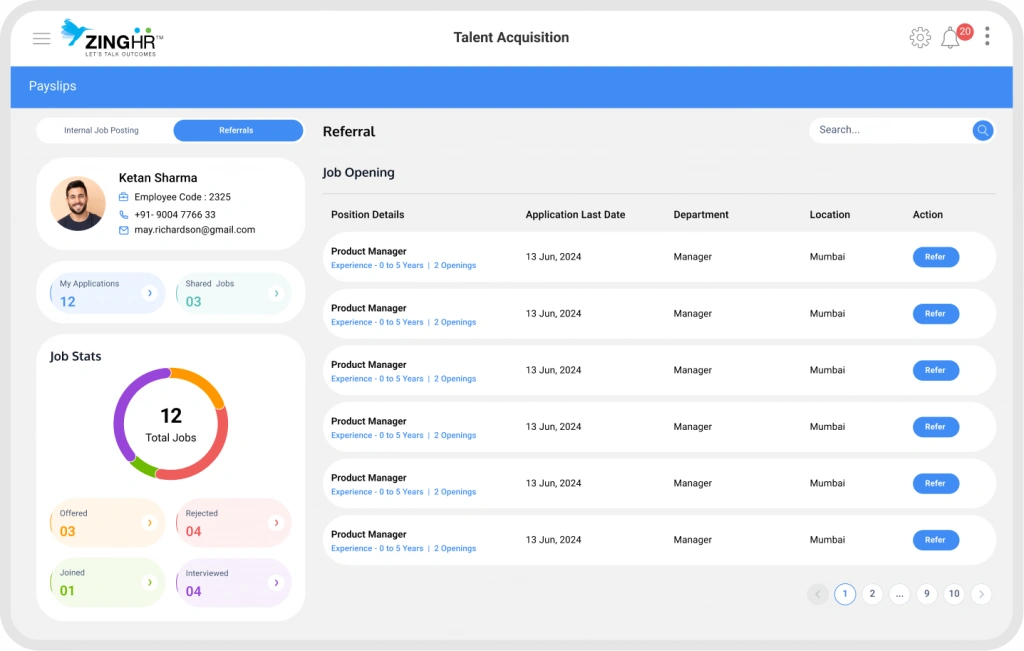This screenshot has height=651, width=1024.
Task: Click Refer in the first Product Manager row
Action: (x=935, y=257)
